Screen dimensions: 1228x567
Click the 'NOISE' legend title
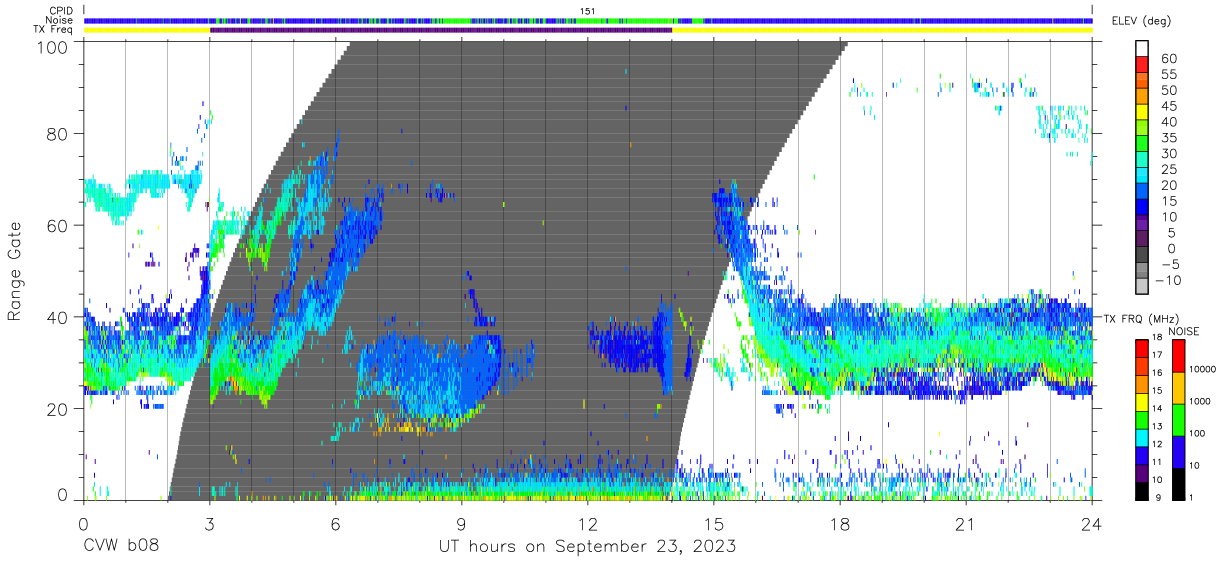(1184, 331)
